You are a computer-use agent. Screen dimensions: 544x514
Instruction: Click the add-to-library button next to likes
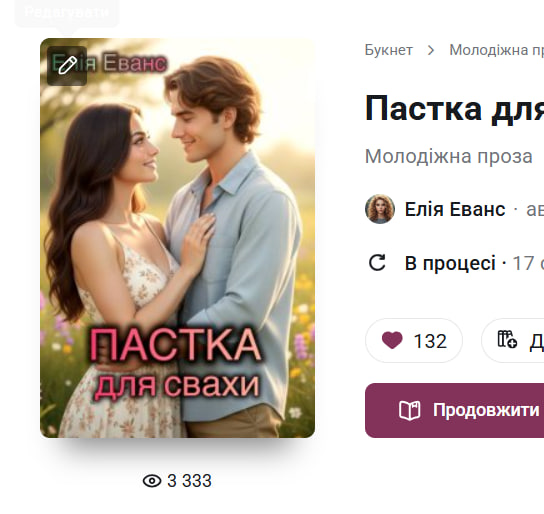pyautogui.click(x=512, y=340)
